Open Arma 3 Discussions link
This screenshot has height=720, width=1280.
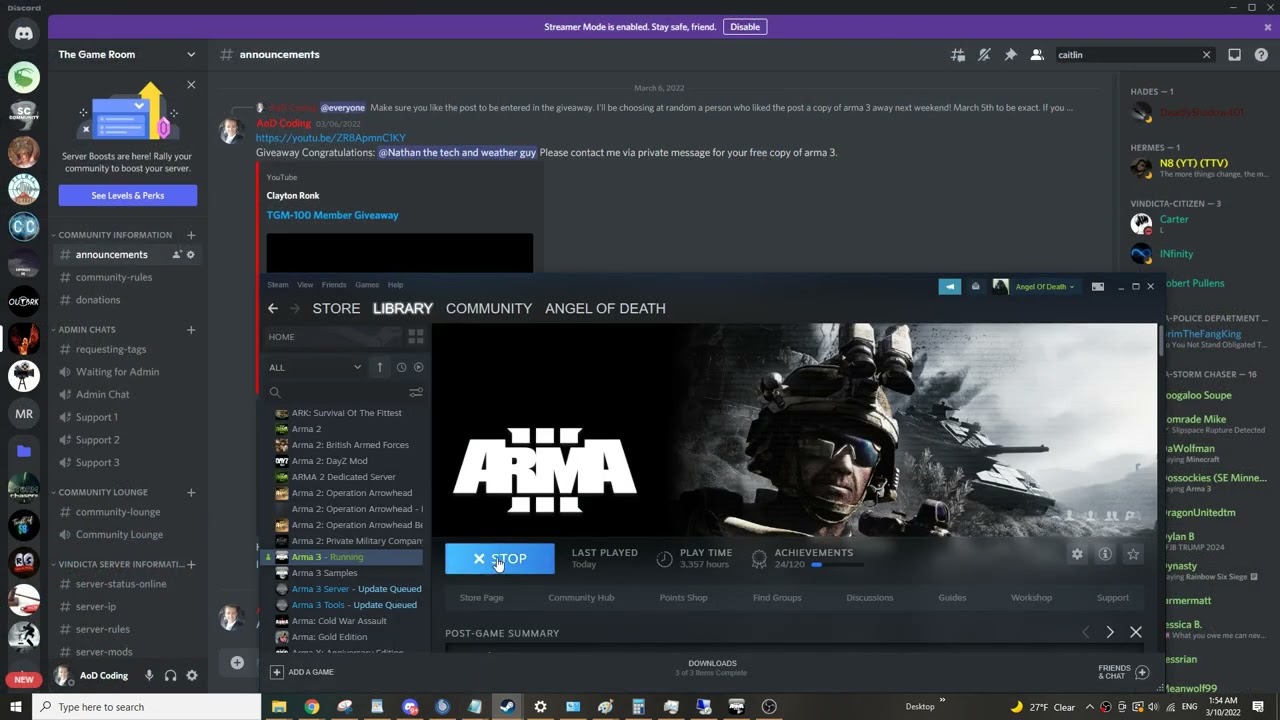870,598
